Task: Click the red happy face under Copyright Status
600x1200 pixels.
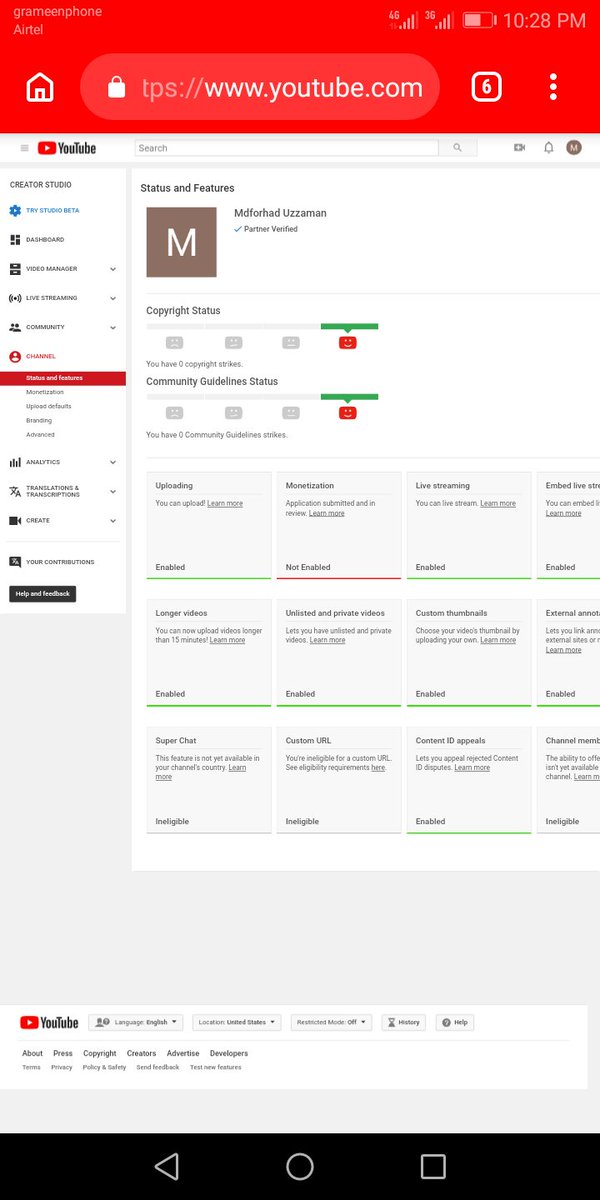Action: (x=348, y=342)
